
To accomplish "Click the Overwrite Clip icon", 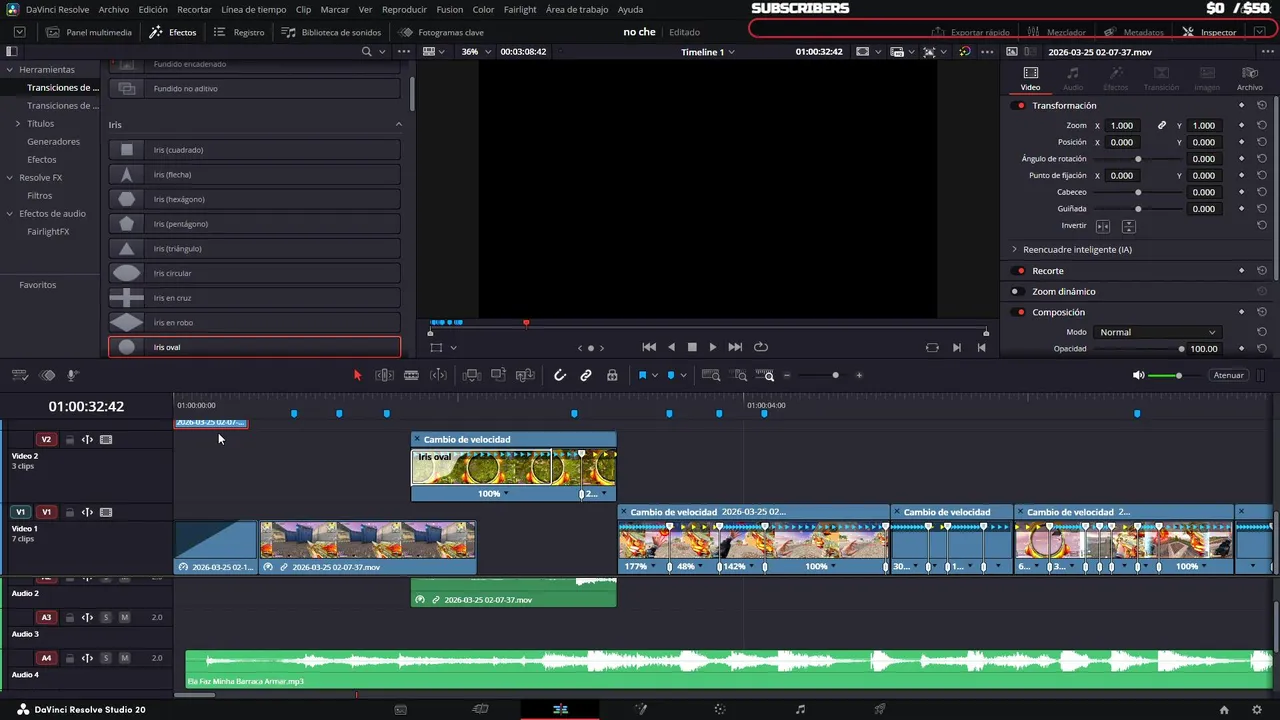I will point(498,375).
